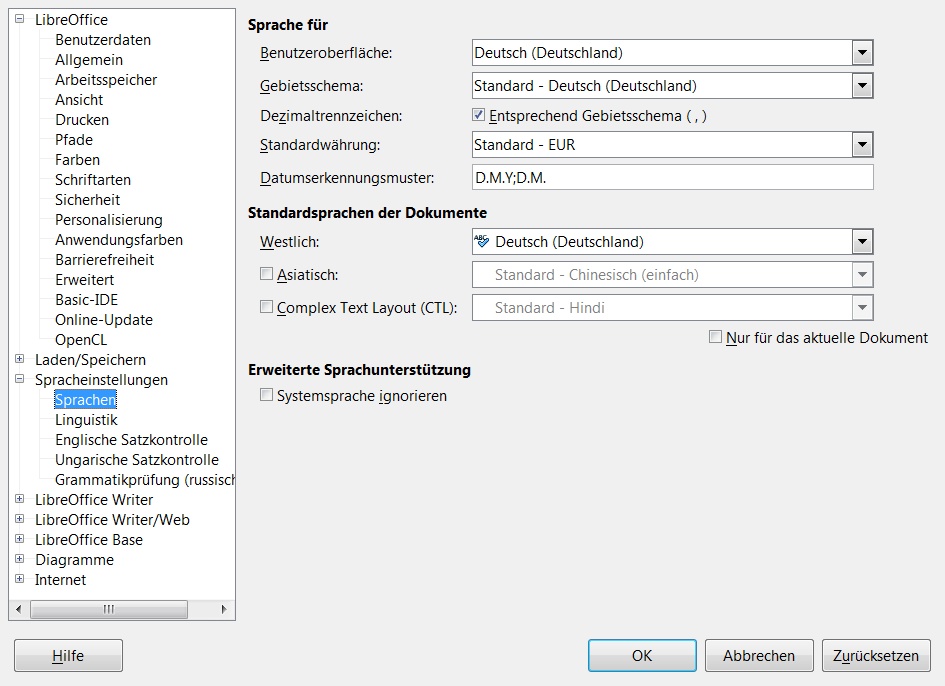945x686 pixels.
Task: Click the tree's horizontal scrollbar thumb
Action: [x=108, y=609]
